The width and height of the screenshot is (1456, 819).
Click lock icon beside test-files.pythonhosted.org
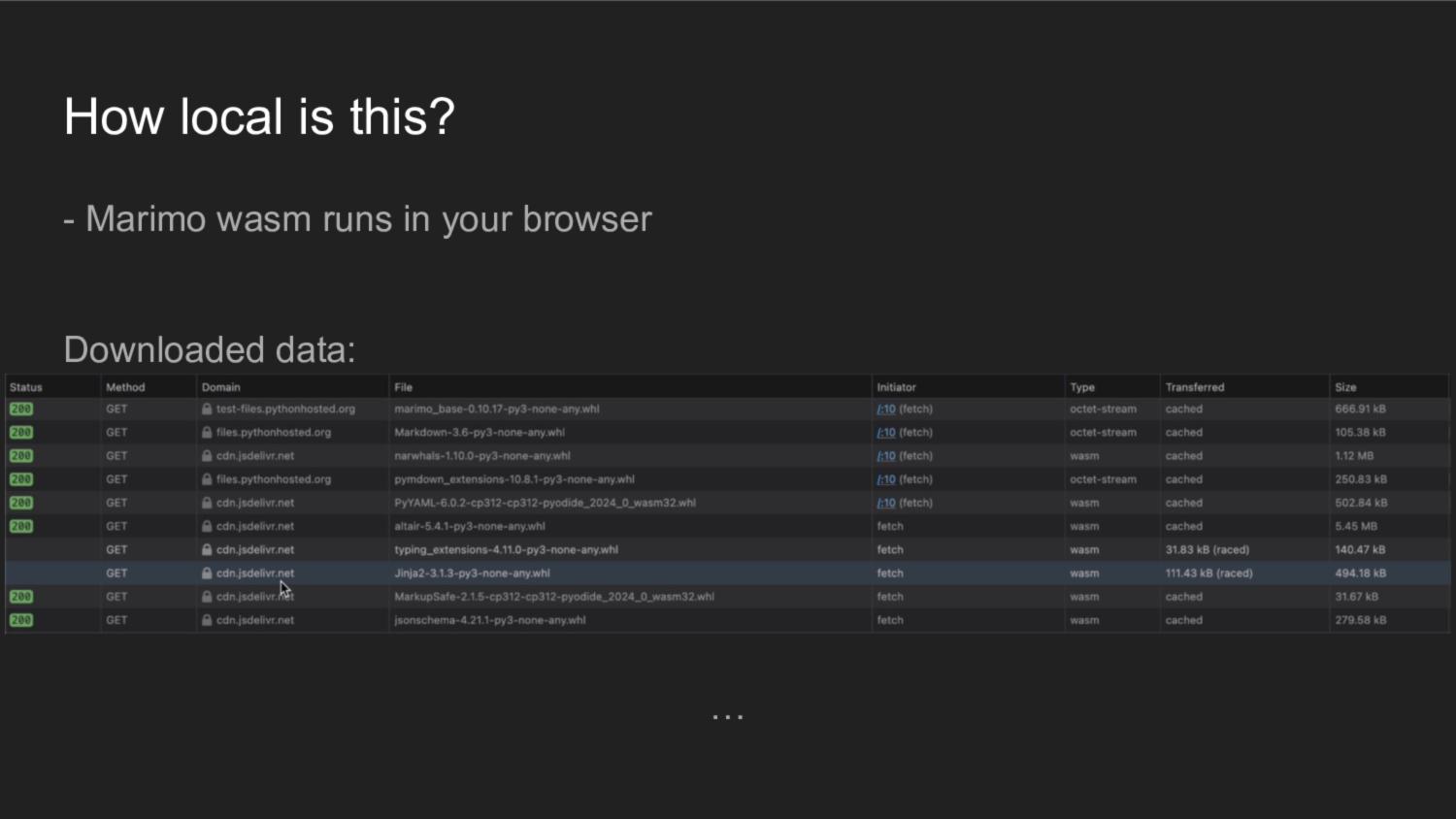[207, 409]
